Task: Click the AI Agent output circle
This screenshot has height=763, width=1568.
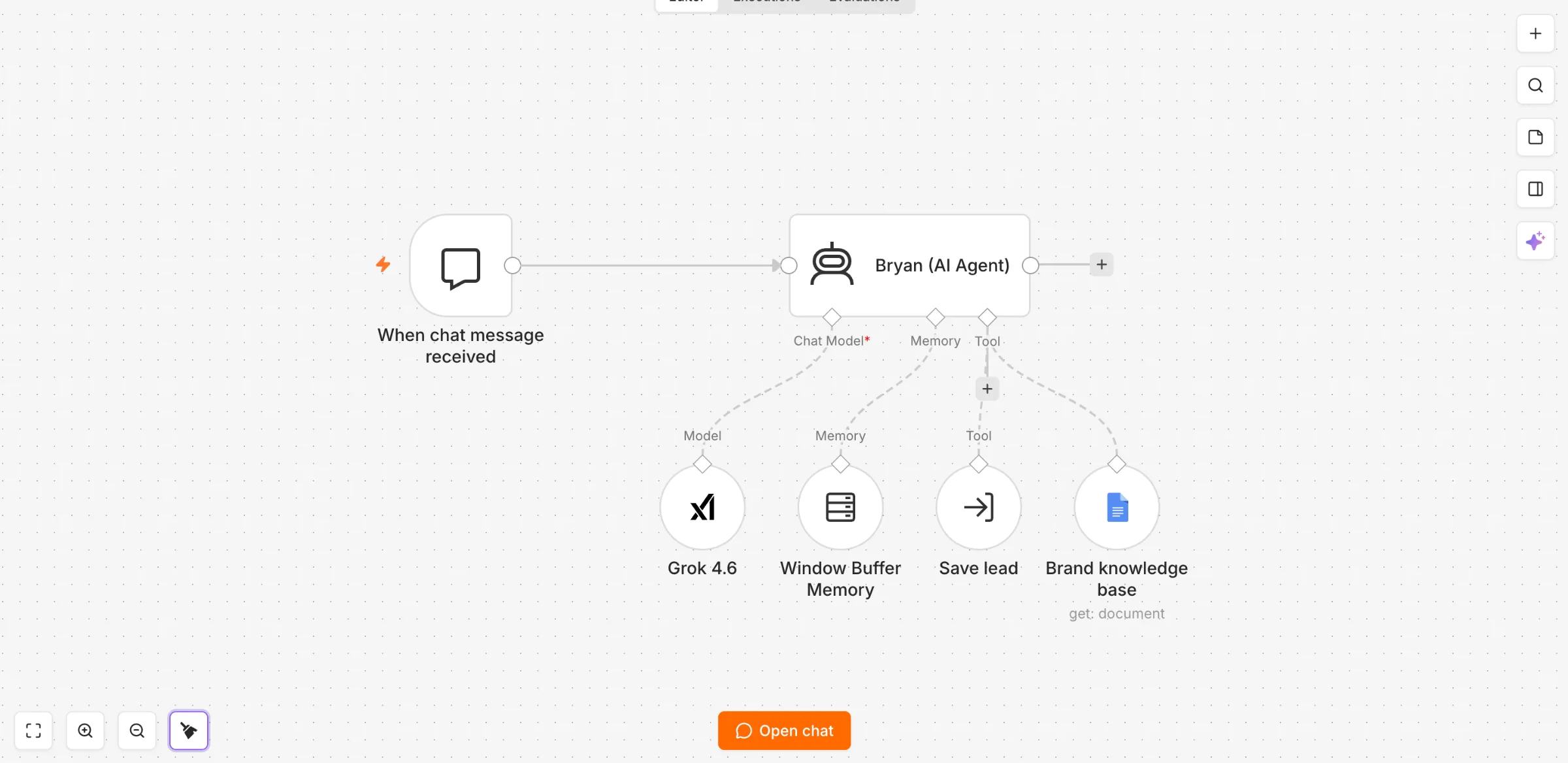Action: (1030, 265)
